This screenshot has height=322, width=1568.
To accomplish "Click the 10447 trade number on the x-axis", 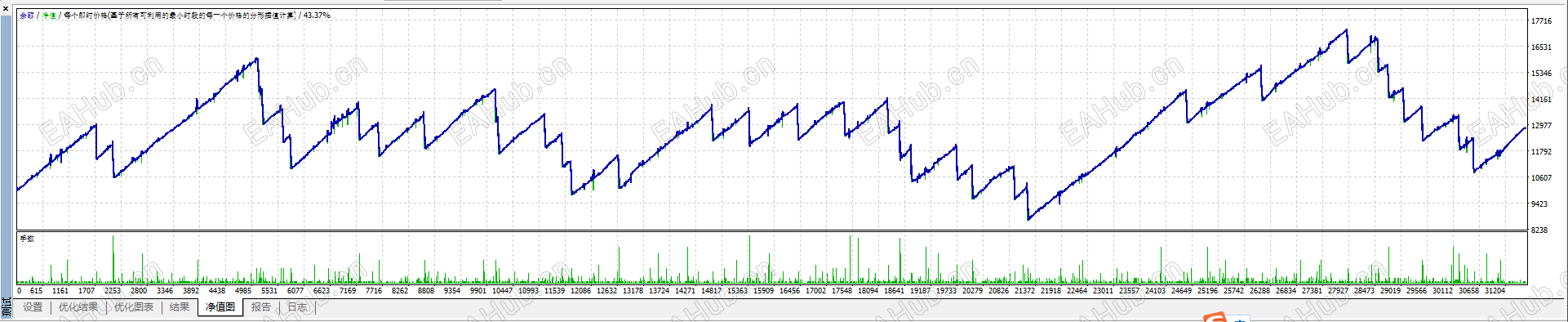I will point(503,291).
